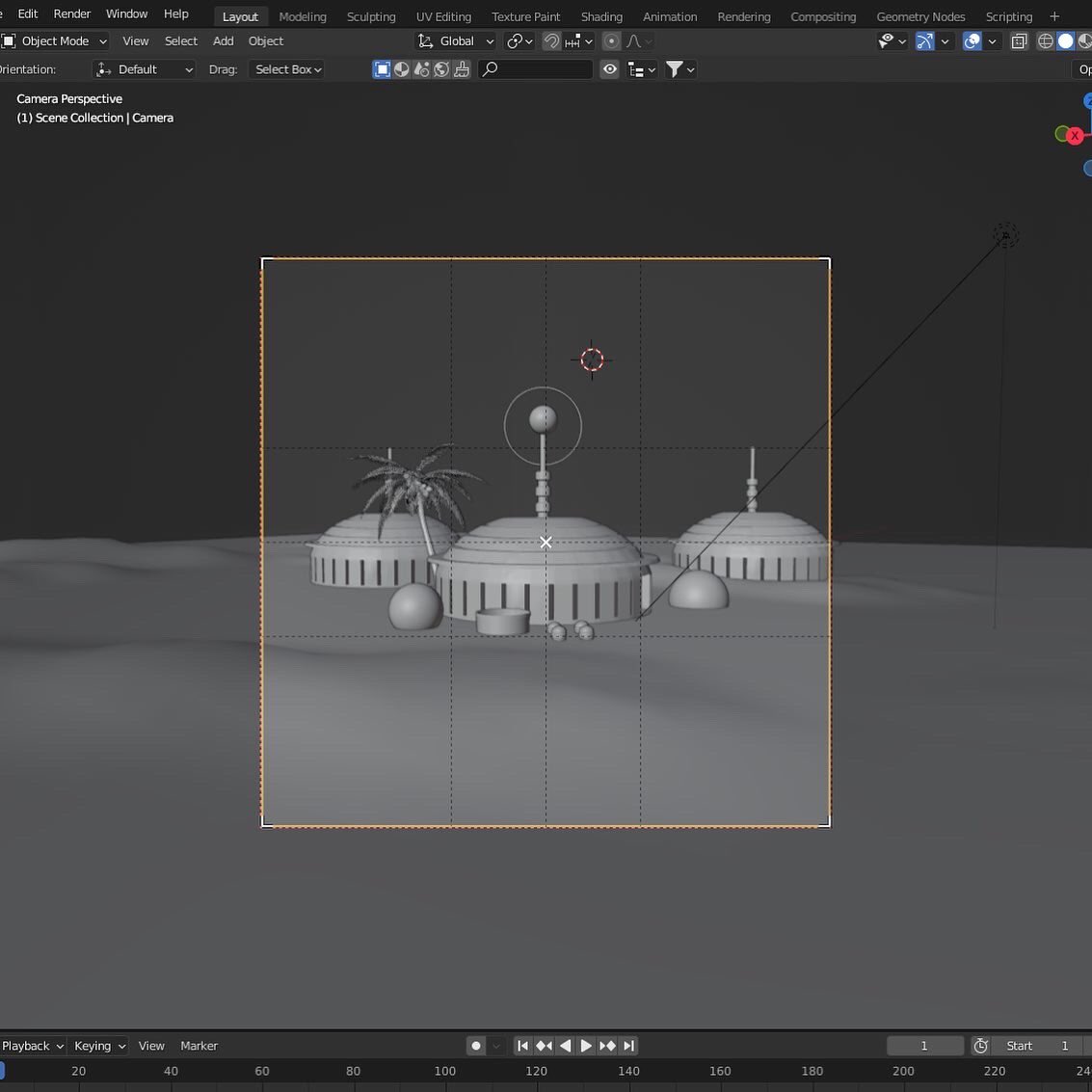Switch to the Shading workspace tab
The width and height of the screenshot is (1092, 1092).
[601, 16]
